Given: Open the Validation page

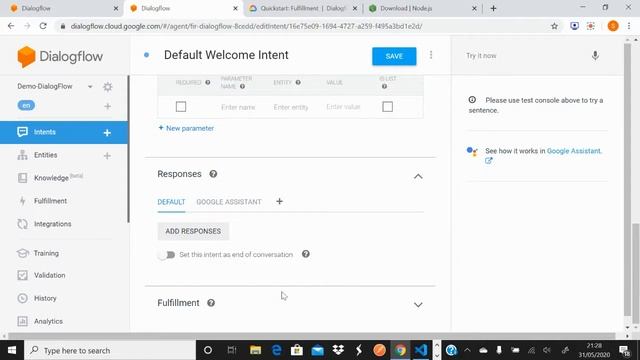Looking at the screenshot, I should coord(49,275).
